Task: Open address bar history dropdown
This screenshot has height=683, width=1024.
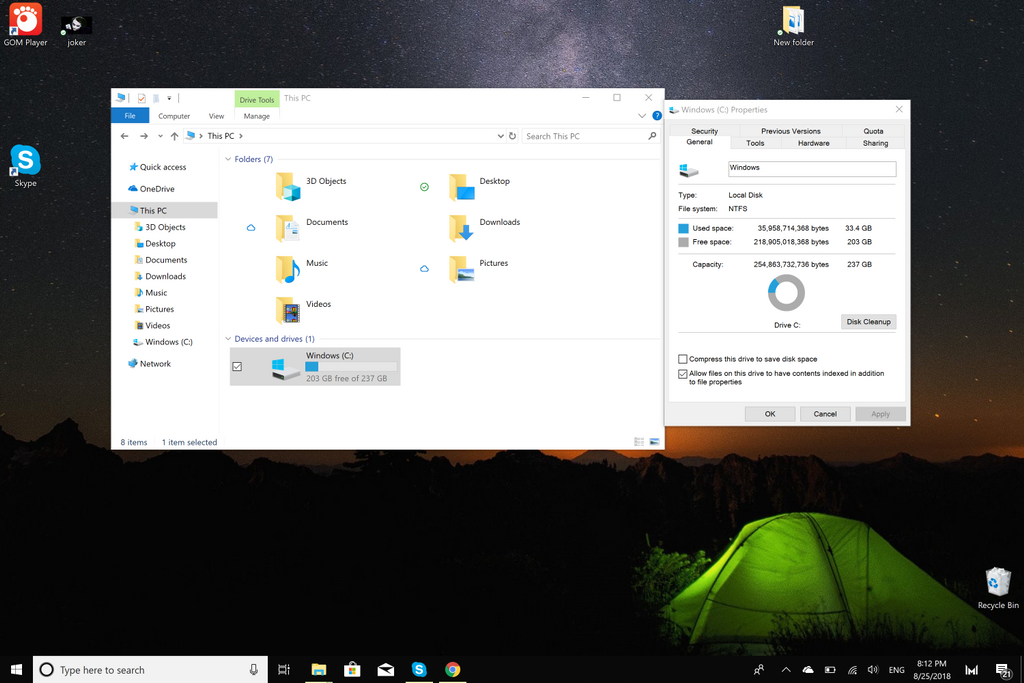Action: [500, 136]
